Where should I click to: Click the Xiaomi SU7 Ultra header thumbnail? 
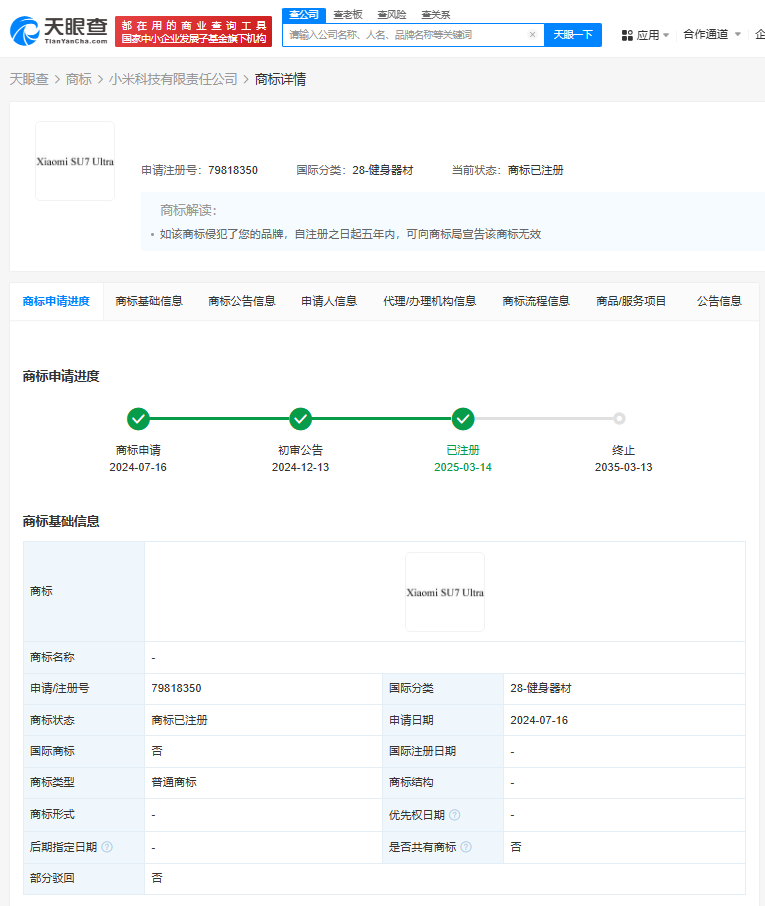pos(75,161)
